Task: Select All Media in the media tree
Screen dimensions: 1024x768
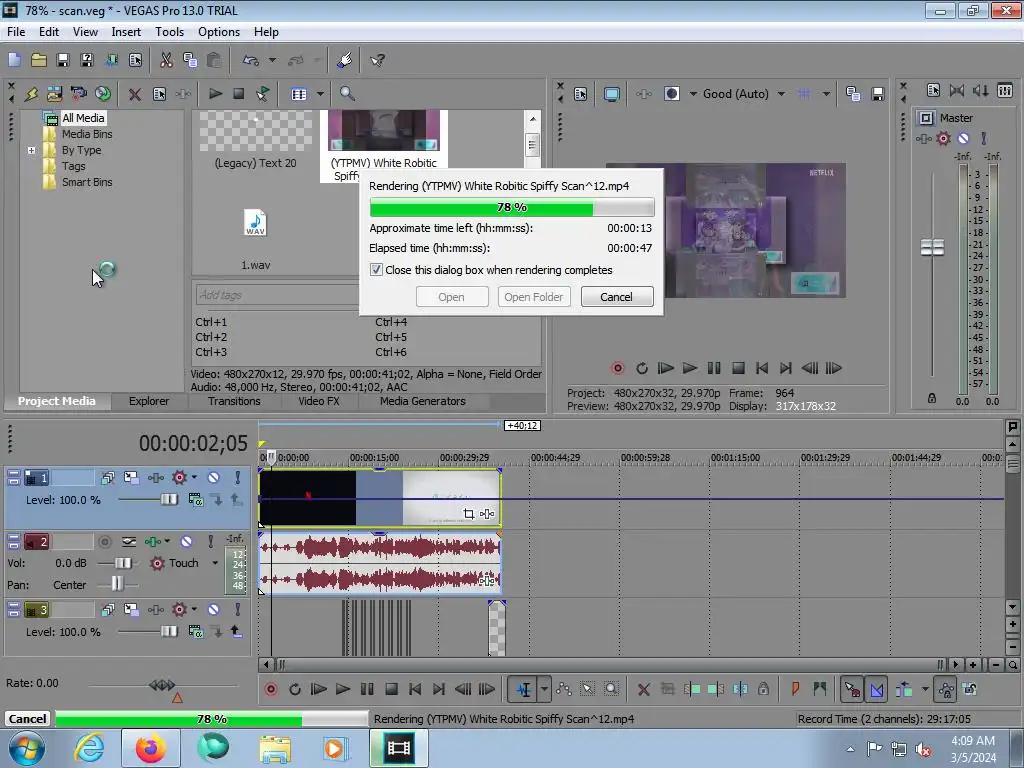Action: 83,118
